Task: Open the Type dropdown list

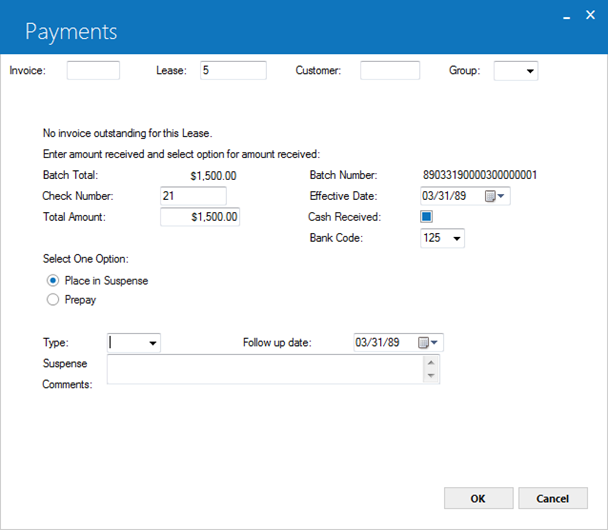Action: [153, 343]
